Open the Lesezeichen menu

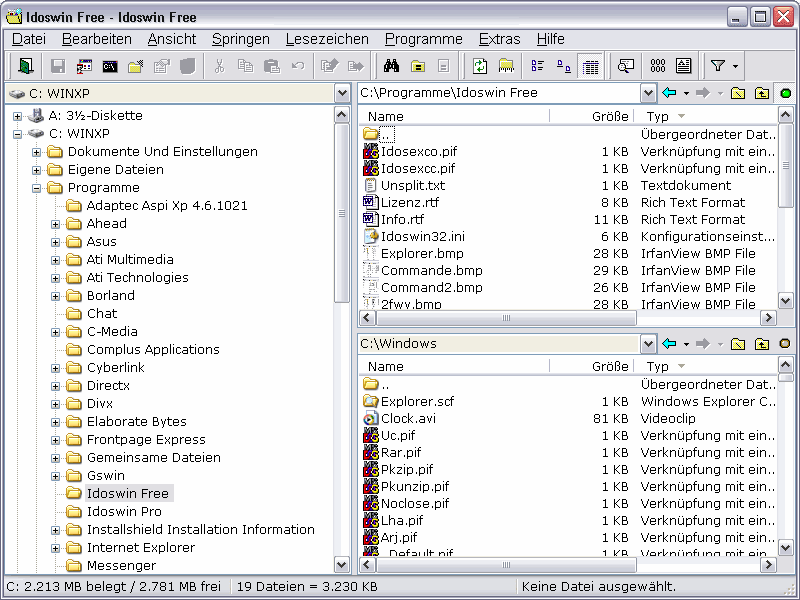coord(327,39)
